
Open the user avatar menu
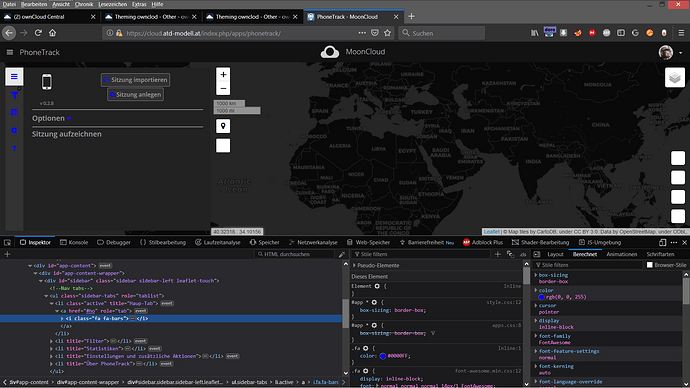[670, 52]
